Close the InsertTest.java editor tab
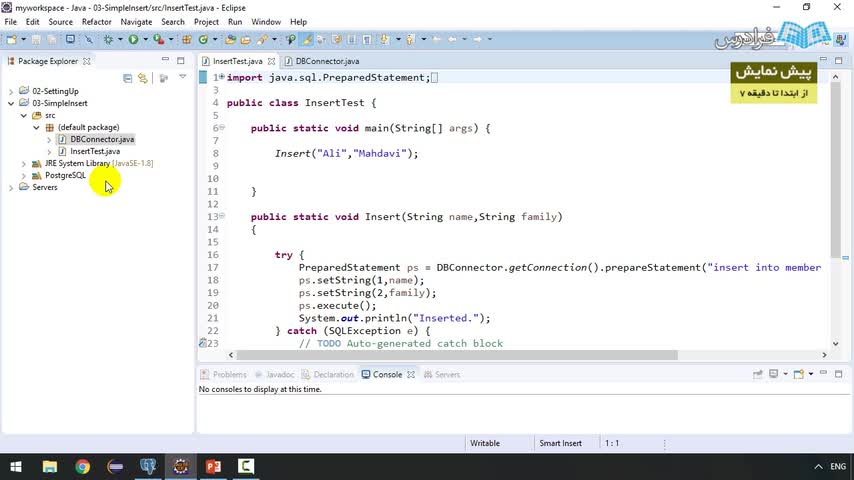Screen dimensions: 854x480 [x=271, y=61]
